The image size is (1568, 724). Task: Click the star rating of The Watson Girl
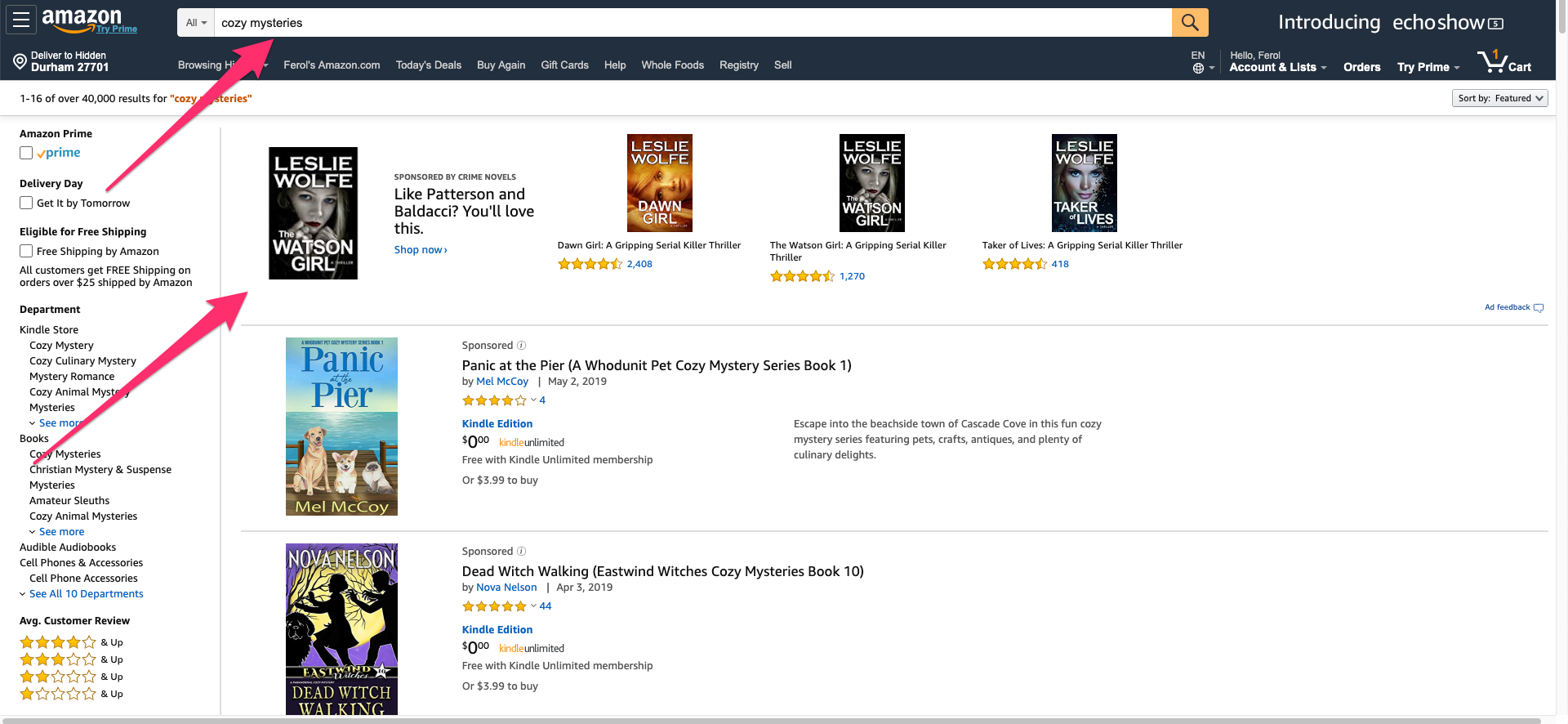click(x=802, y=276)
